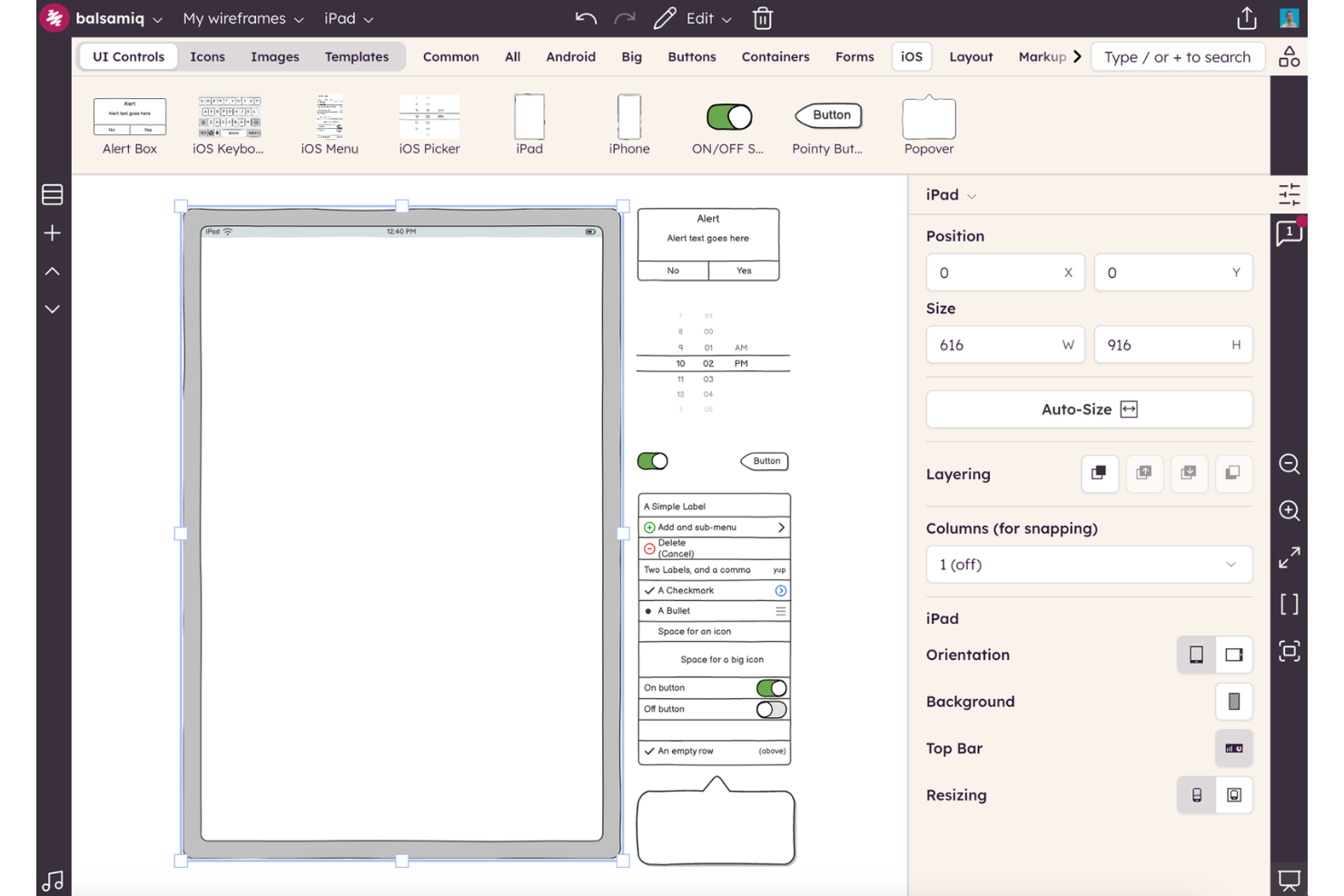1344x896 pixels.
Task: Toggle the markup brackets icon
Action: click(x=1289, y=605)
